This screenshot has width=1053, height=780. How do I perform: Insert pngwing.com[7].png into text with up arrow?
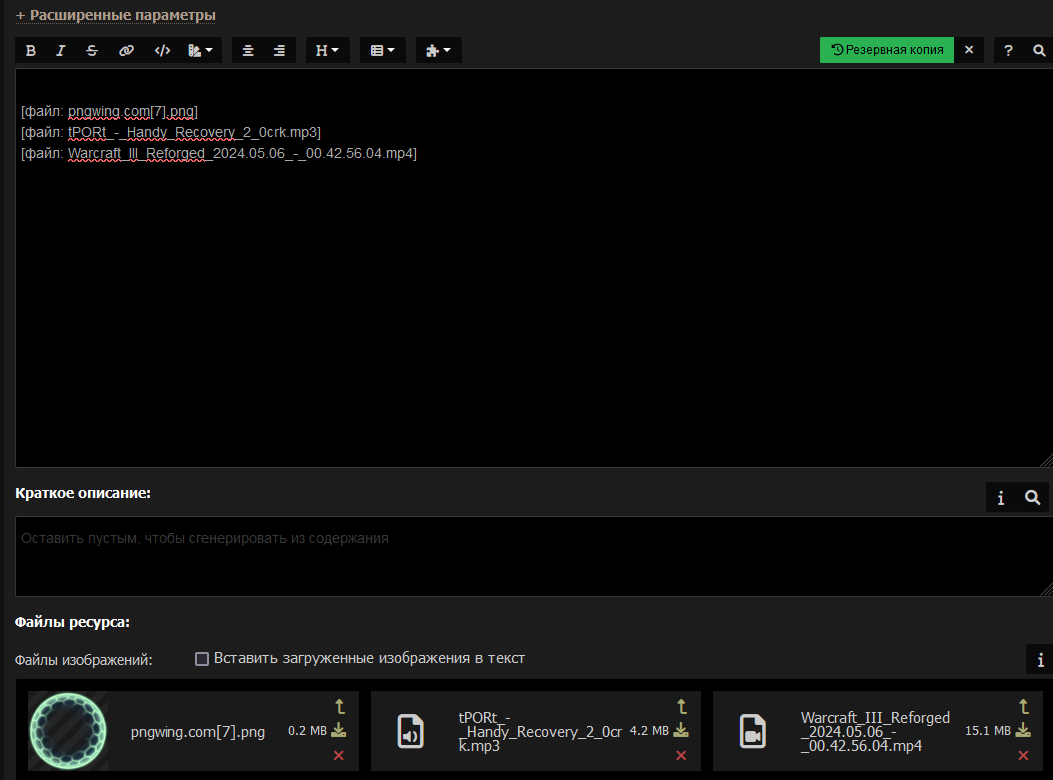340,707
